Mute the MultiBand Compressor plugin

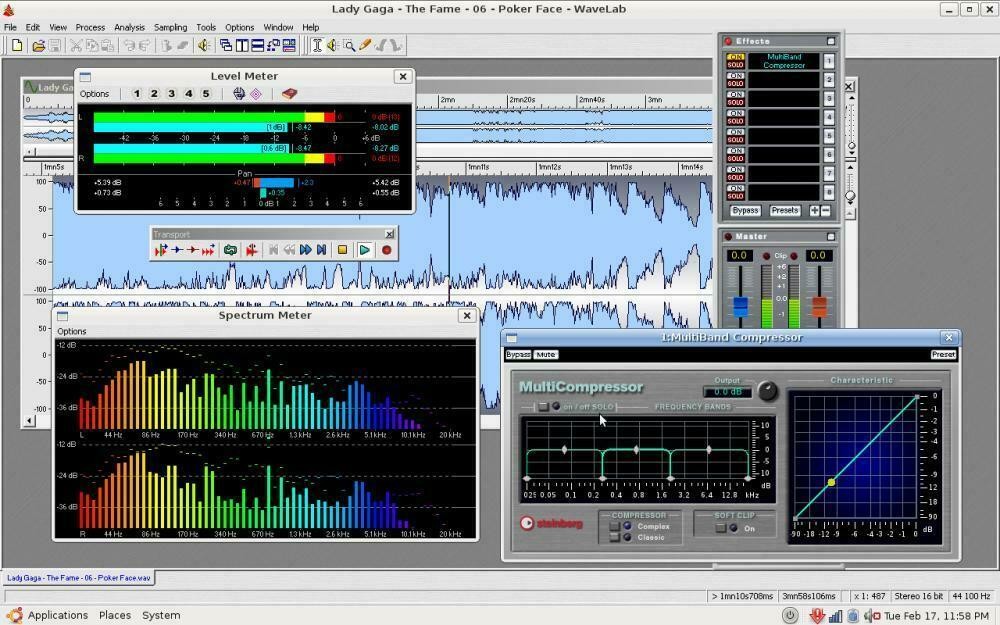(x=545, y=354)
